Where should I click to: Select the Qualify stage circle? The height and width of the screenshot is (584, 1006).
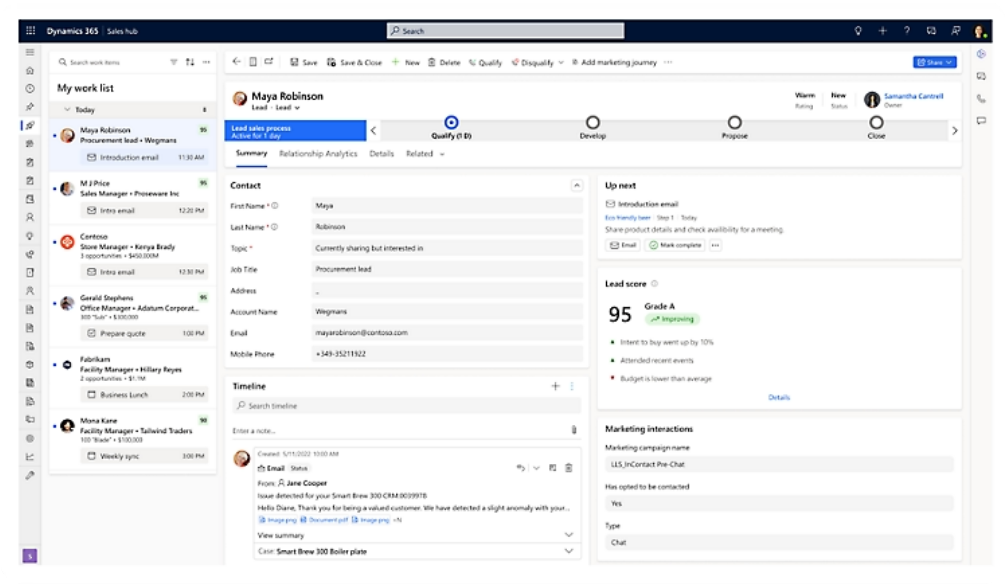[452, 122]
